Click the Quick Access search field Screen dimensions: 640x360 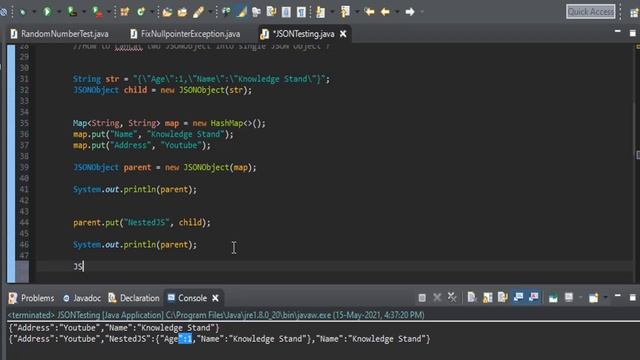coord(591,12)
